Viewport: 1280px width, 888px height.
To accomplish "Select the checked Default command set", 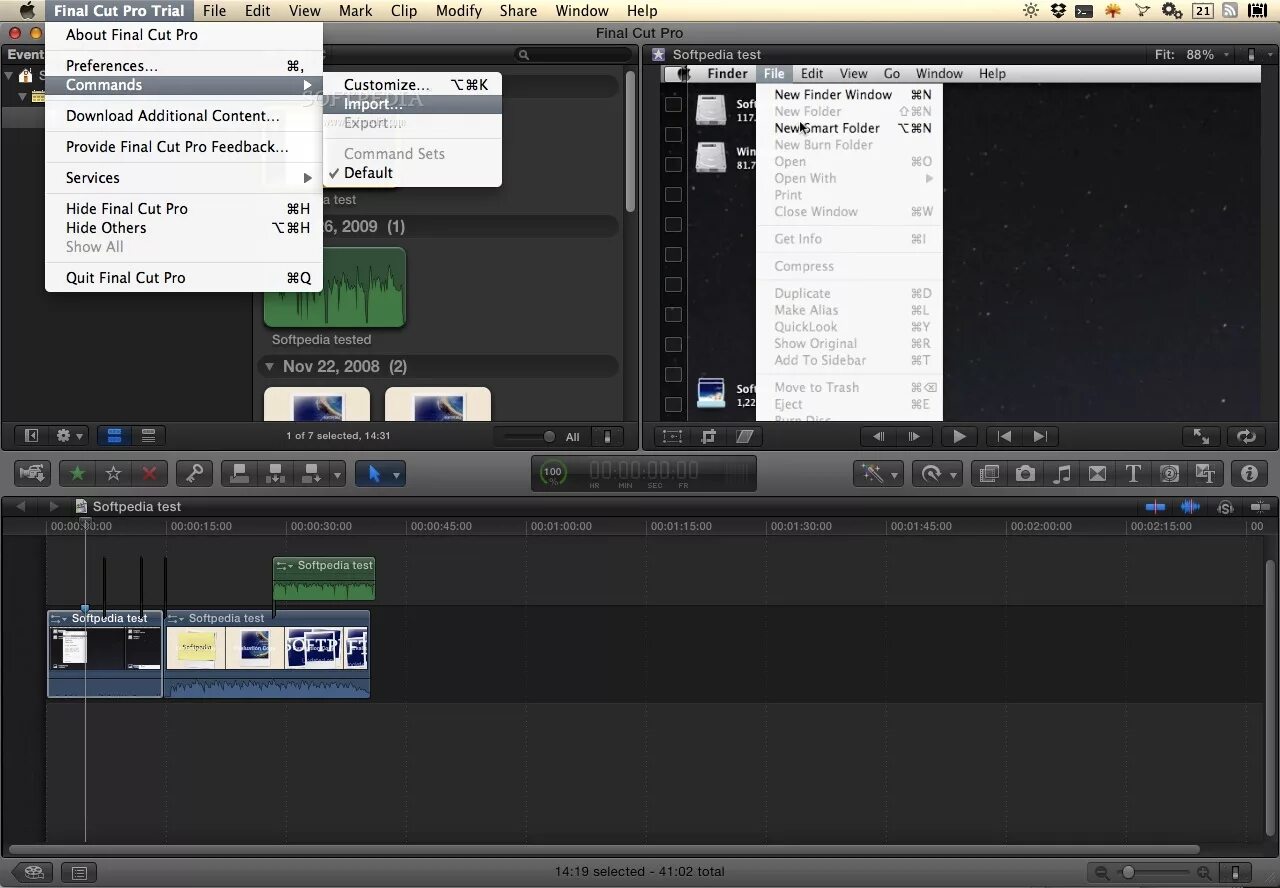I will point(368,173).
